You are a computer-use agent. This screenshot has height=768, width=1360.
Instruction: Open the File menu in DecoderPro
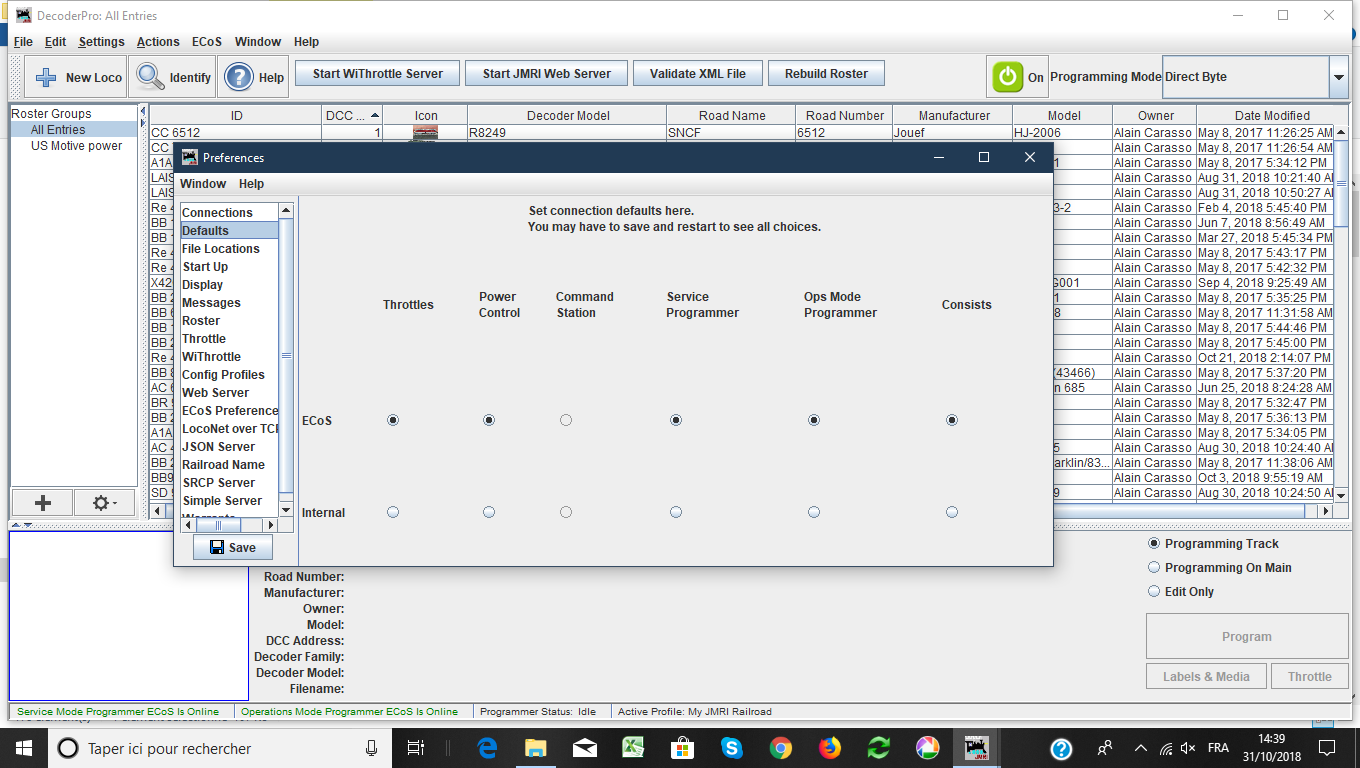pos(23,42)
